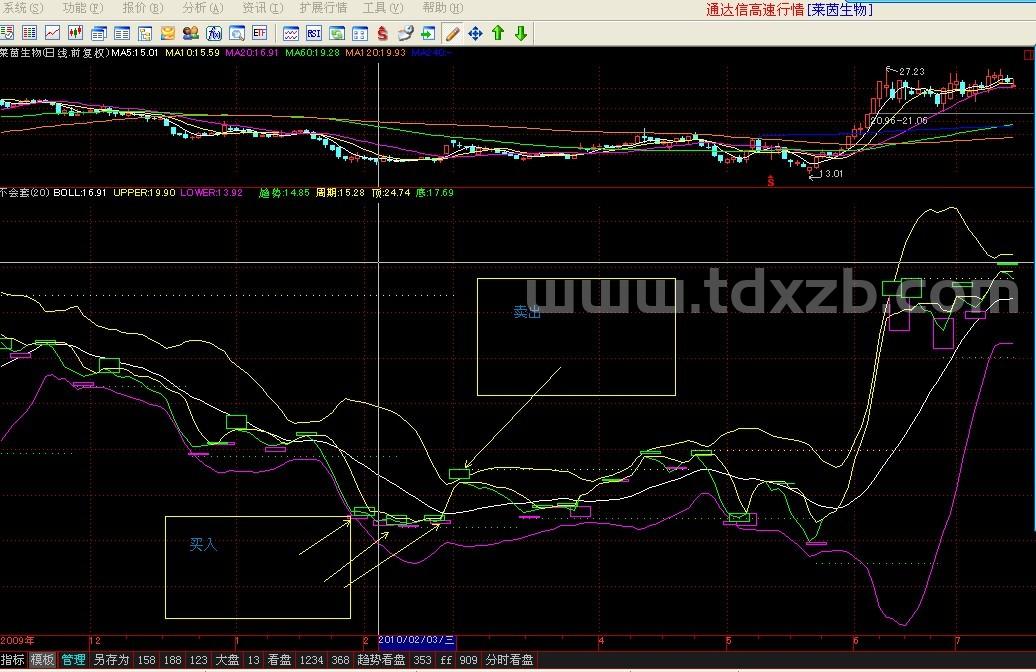Click the blue four-way move arrows icon
1036x672 pixels.
coord(475,32)
